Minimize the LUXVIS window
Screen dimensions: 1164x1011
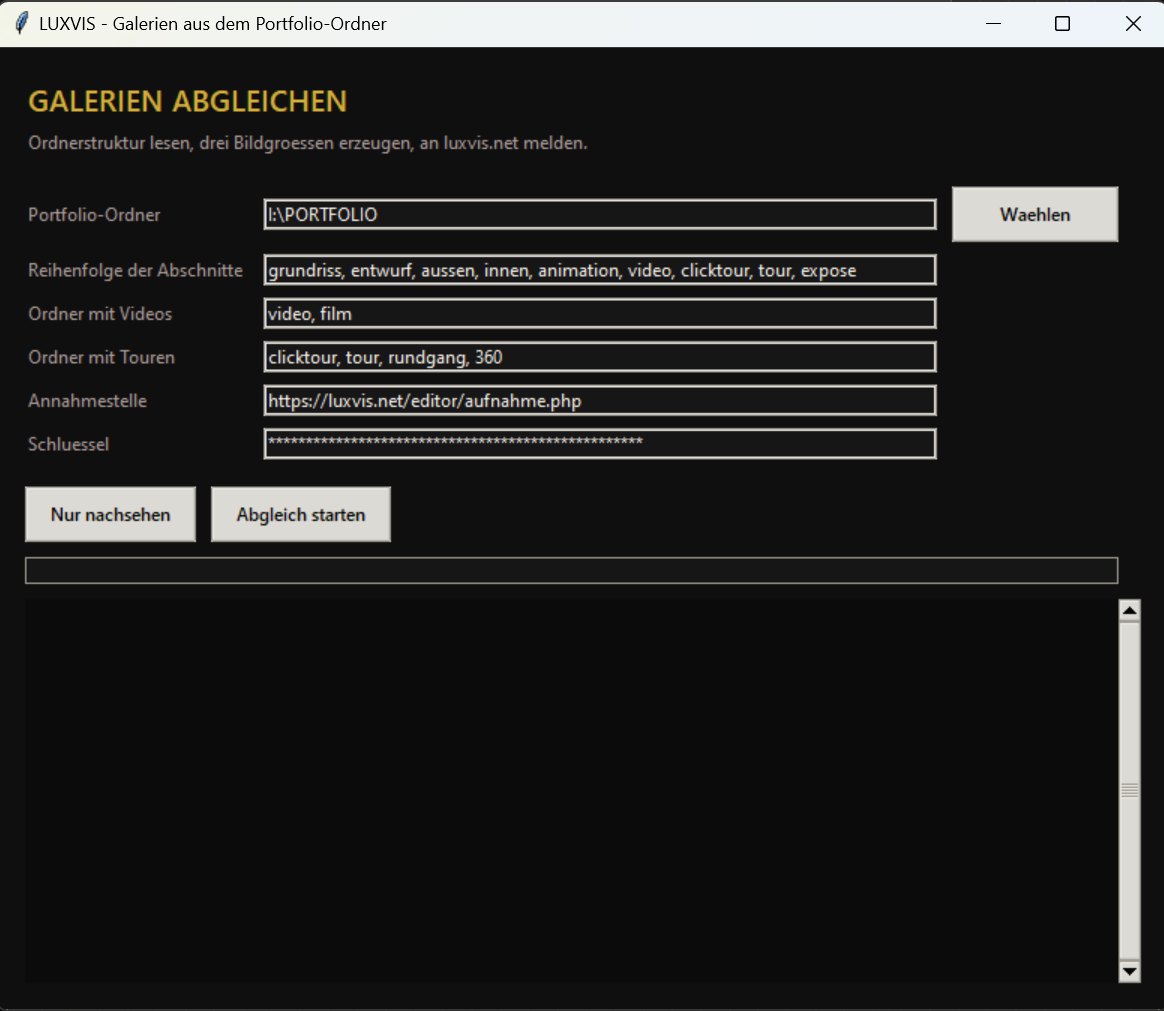pyautogui.click(x=993, y=24)
